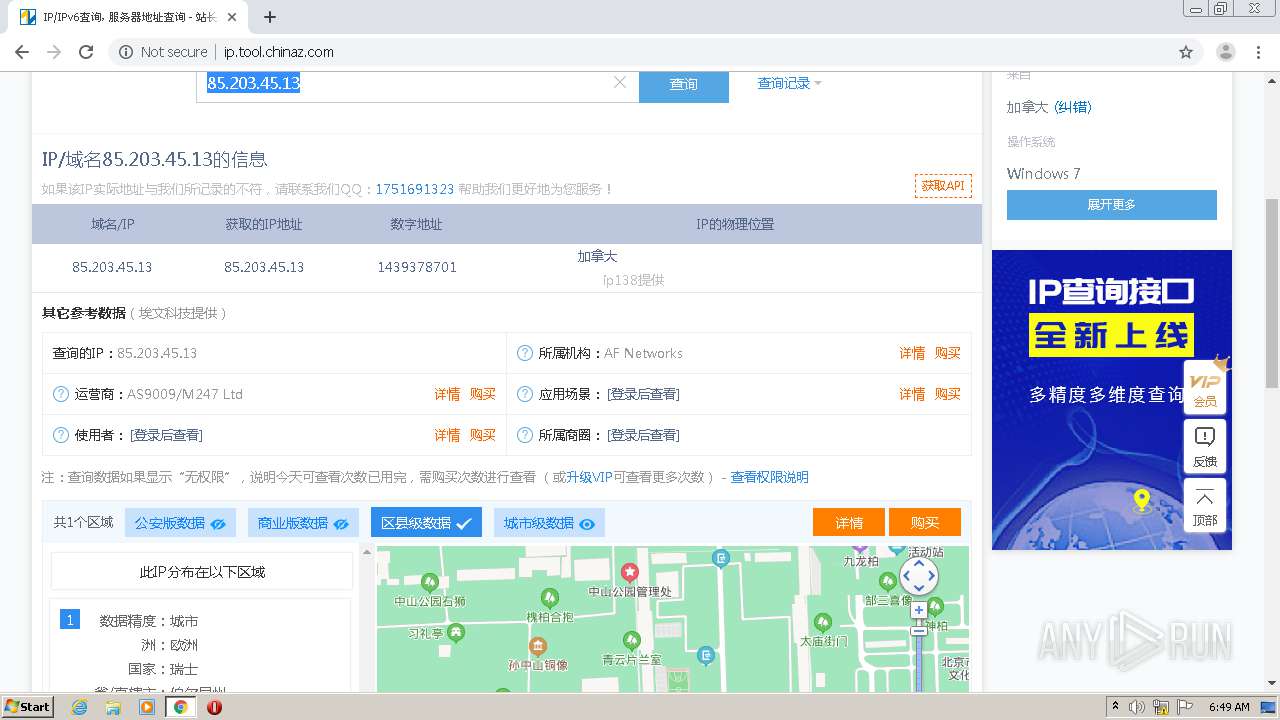
Task: Open the 查询记录 history dropdown
Action: pos(789,84)
